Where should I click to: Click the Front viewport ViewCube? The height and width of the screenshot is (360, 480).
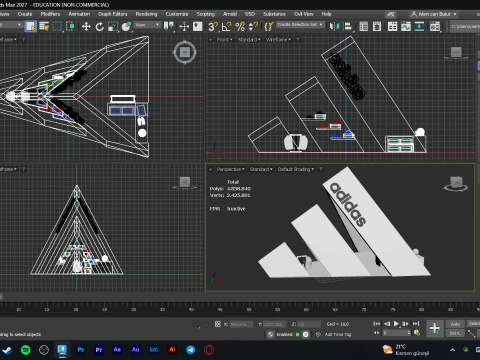pos(456,53)
